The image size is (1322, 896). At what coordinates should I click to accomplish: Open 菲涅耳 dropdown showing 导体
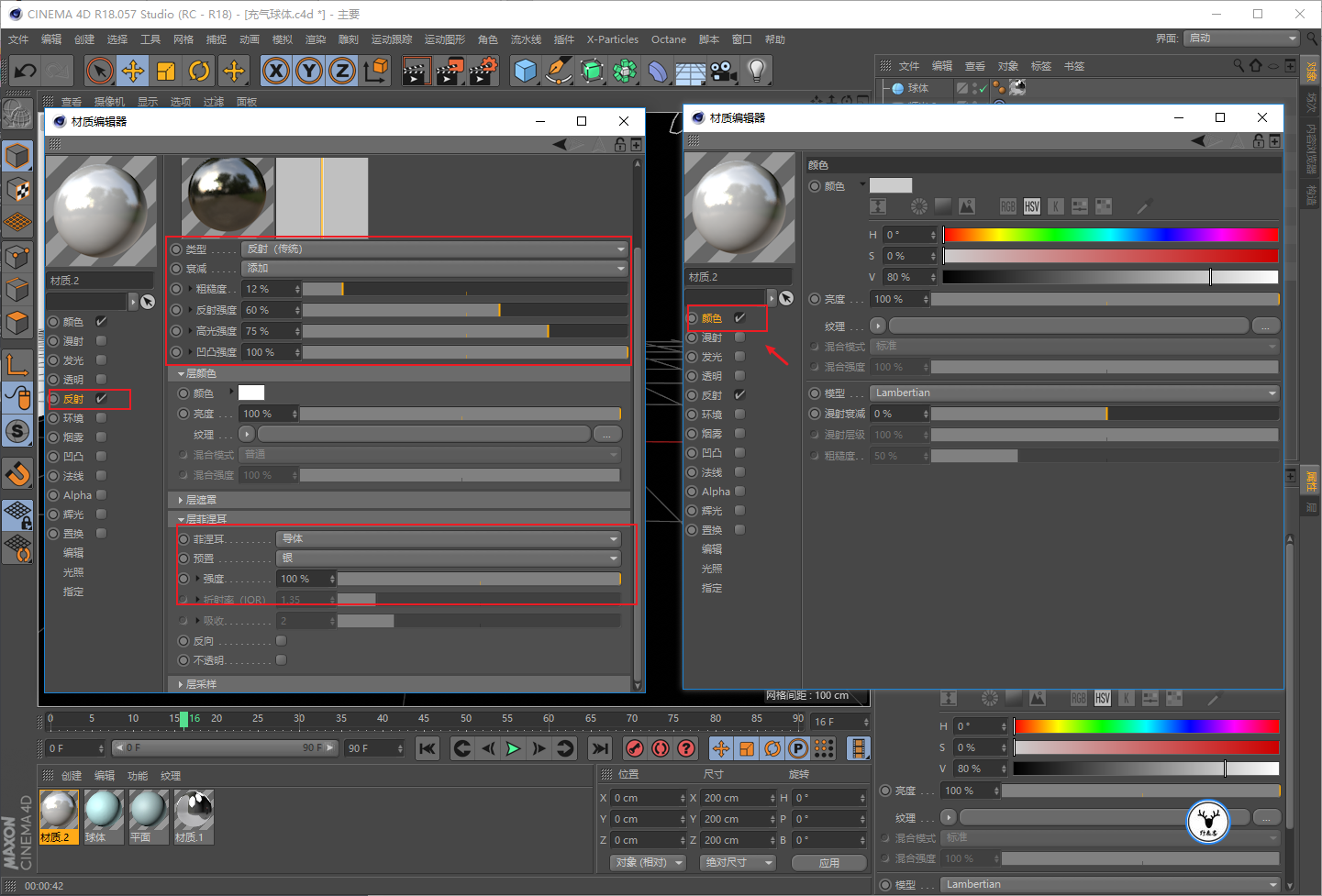pos(449,539)
